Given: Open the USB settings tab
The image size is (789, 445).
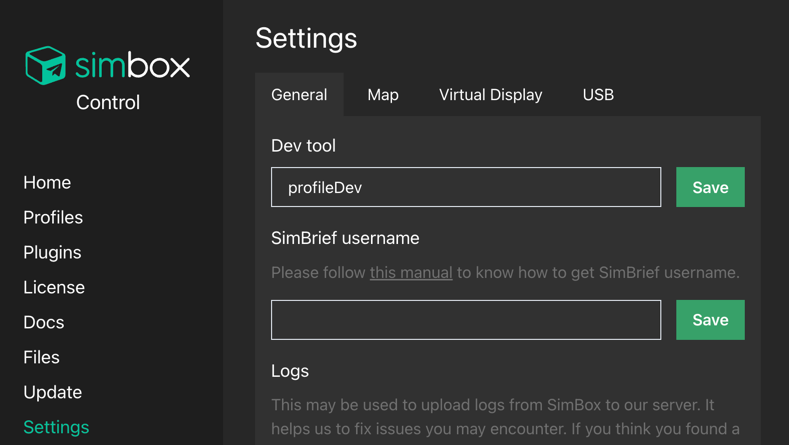Looking at the screenshot, I should [x=598, y=95].
